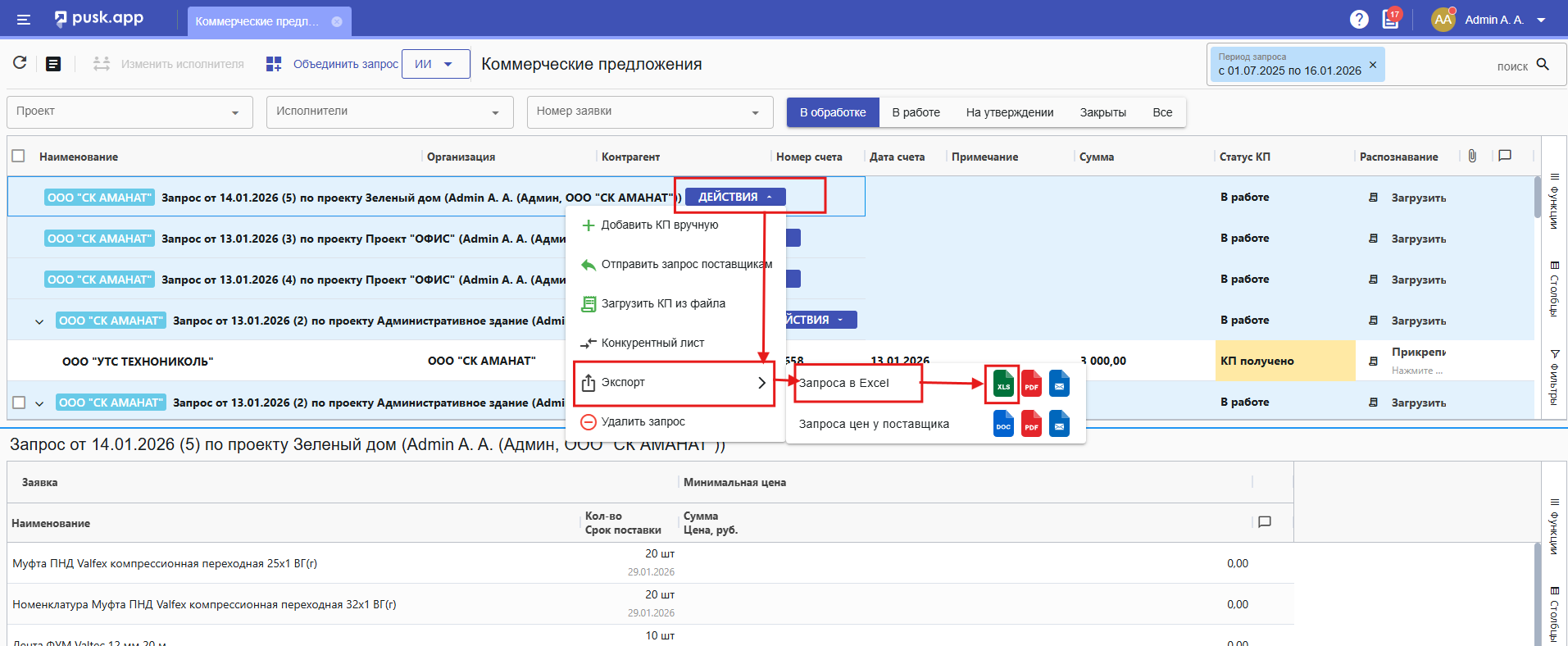The height and width of the screenshot is (646, 1568).
Task: Export supplier price request as DOC
Action: (x=1003, y=424)
